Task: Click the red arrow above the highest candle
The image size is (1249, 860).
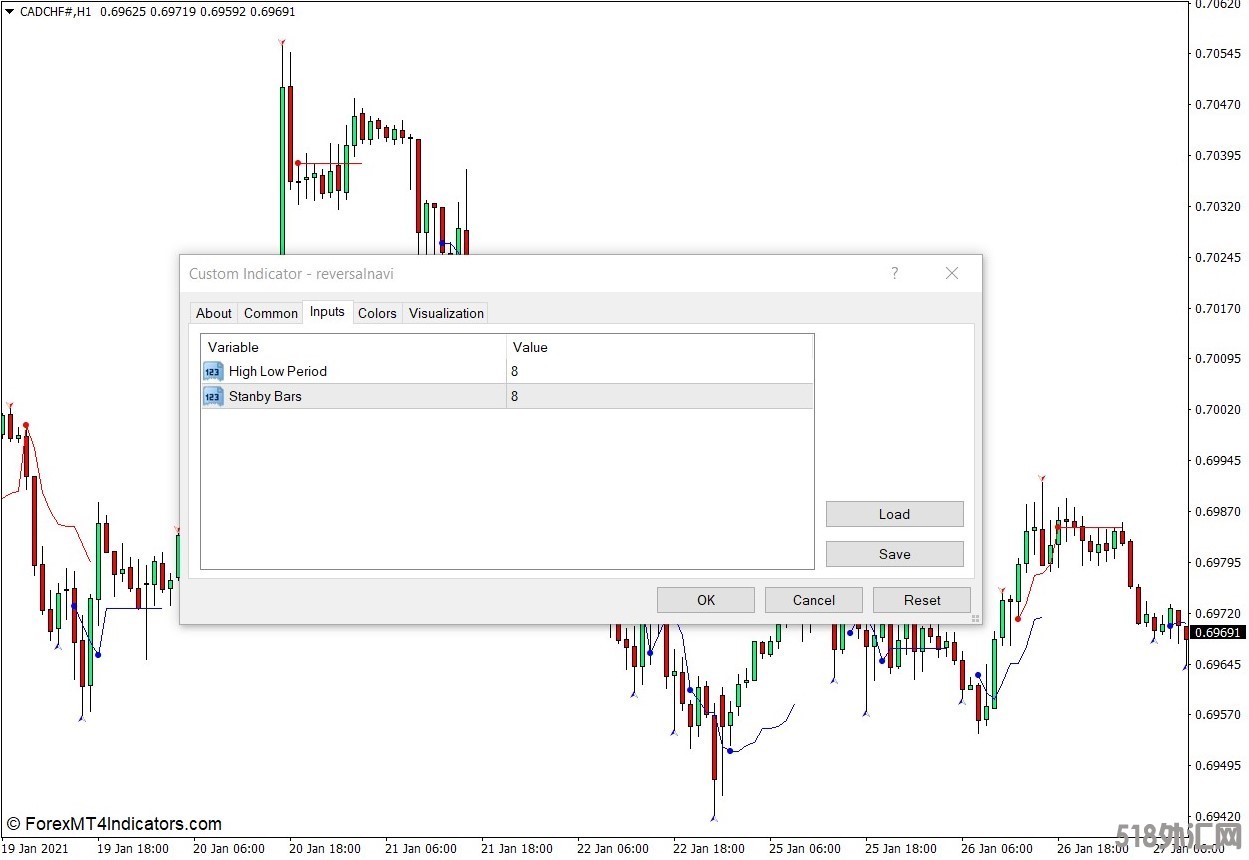Action: pos(282,42)
